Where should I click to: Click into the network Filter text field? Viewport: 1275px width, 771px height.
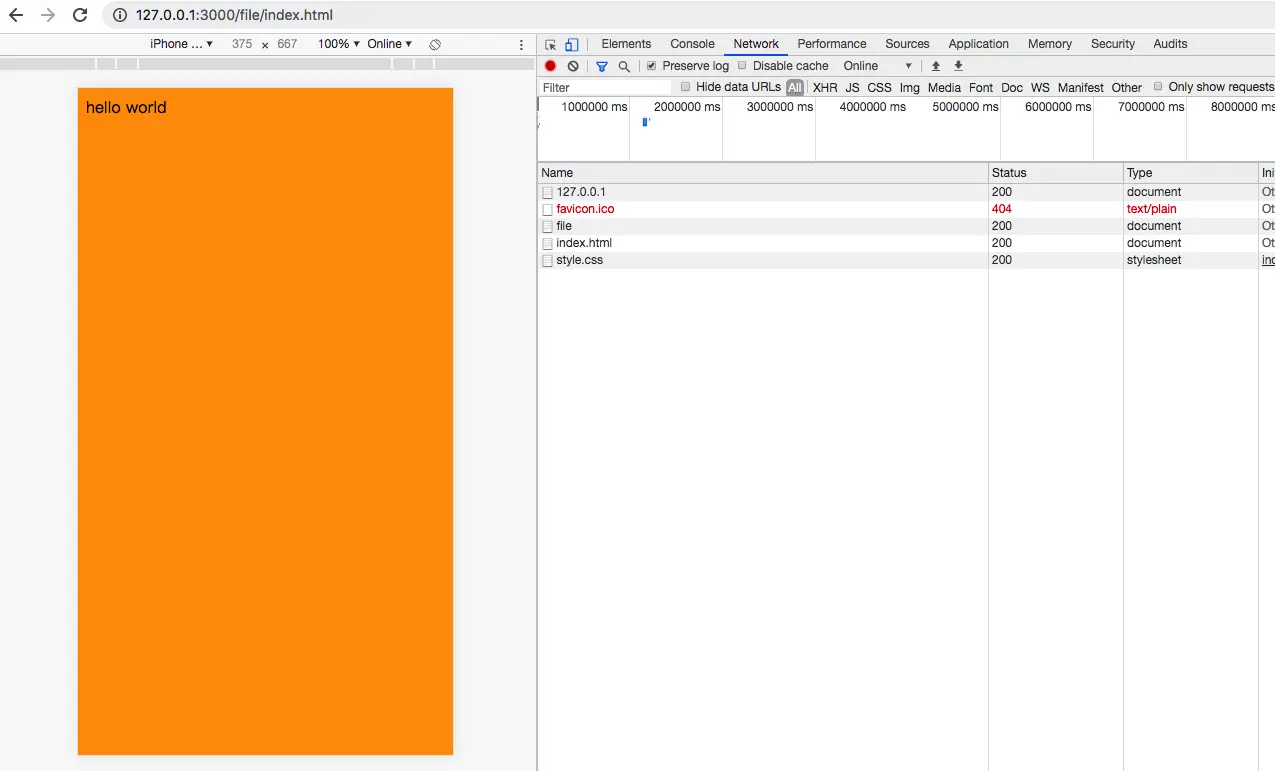[605, 88]
